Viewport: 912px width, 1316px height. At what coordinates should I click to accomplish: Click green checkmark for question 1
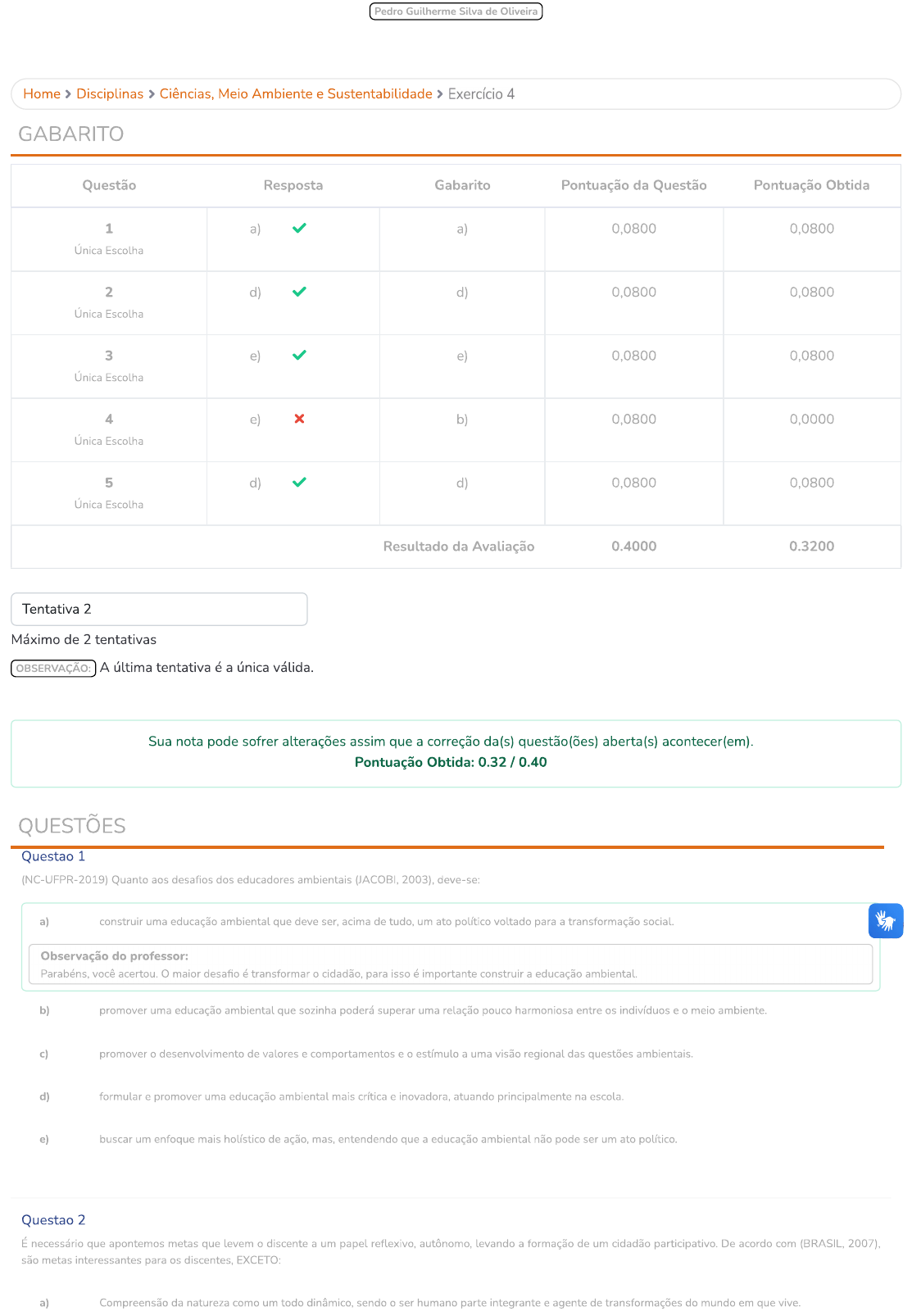pos(299,229)
